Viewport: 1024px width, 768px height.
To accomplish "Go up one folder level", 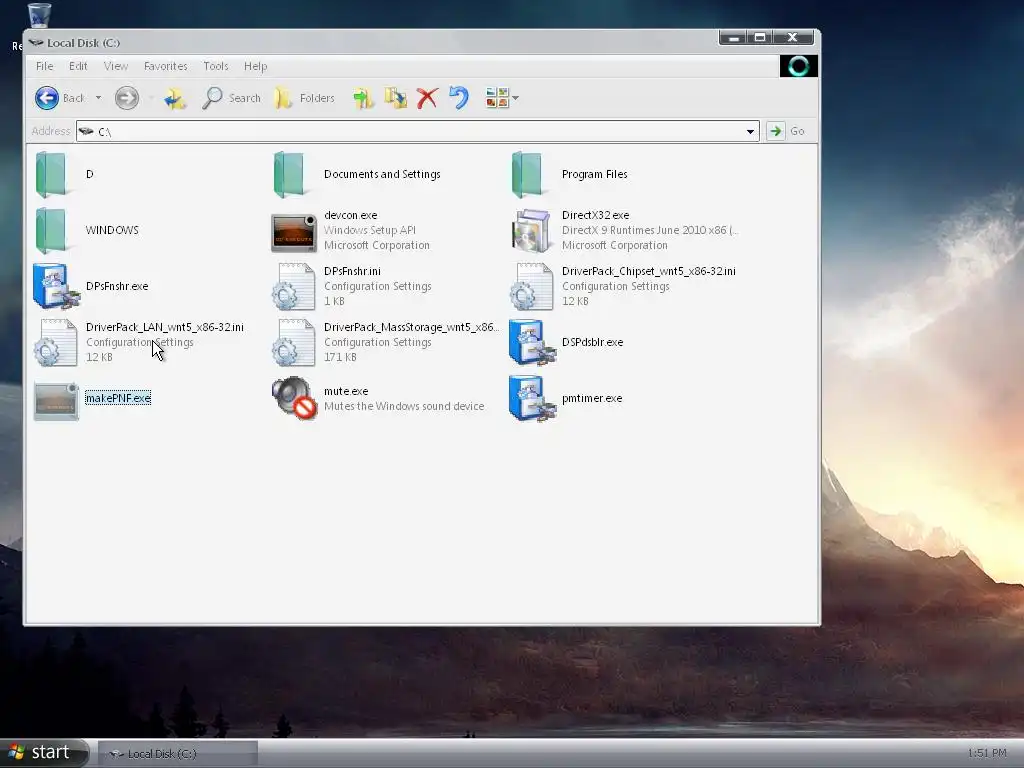I will click(x=174, y=98).
